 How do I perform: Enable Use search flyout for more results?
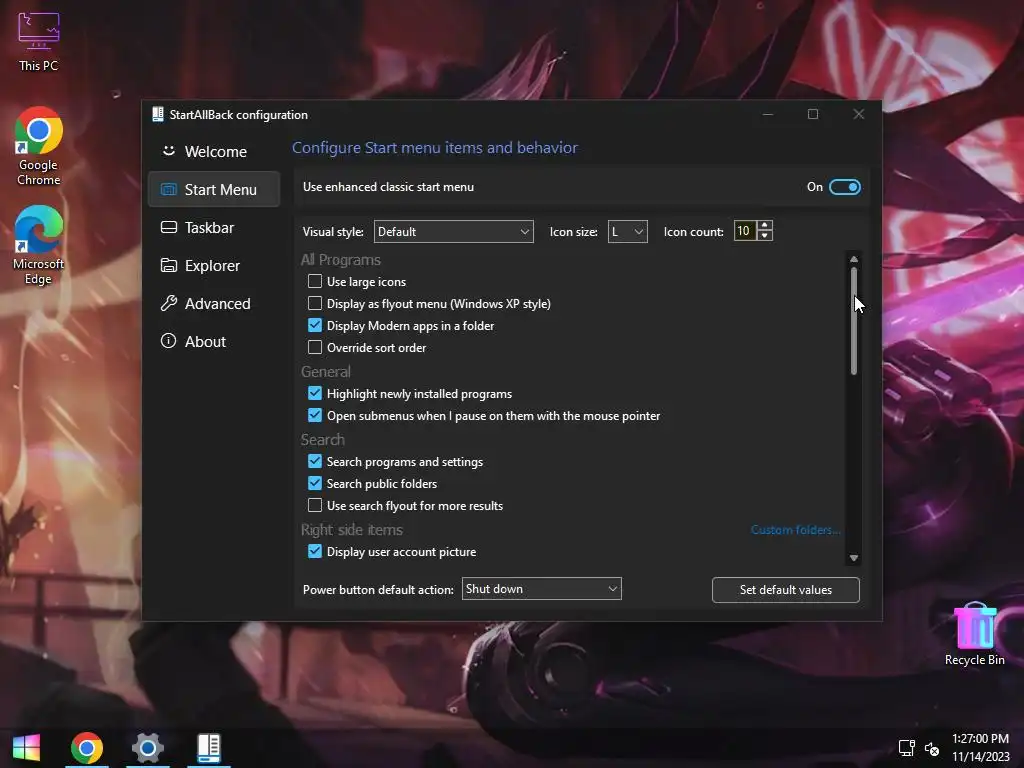coord(315,505)
